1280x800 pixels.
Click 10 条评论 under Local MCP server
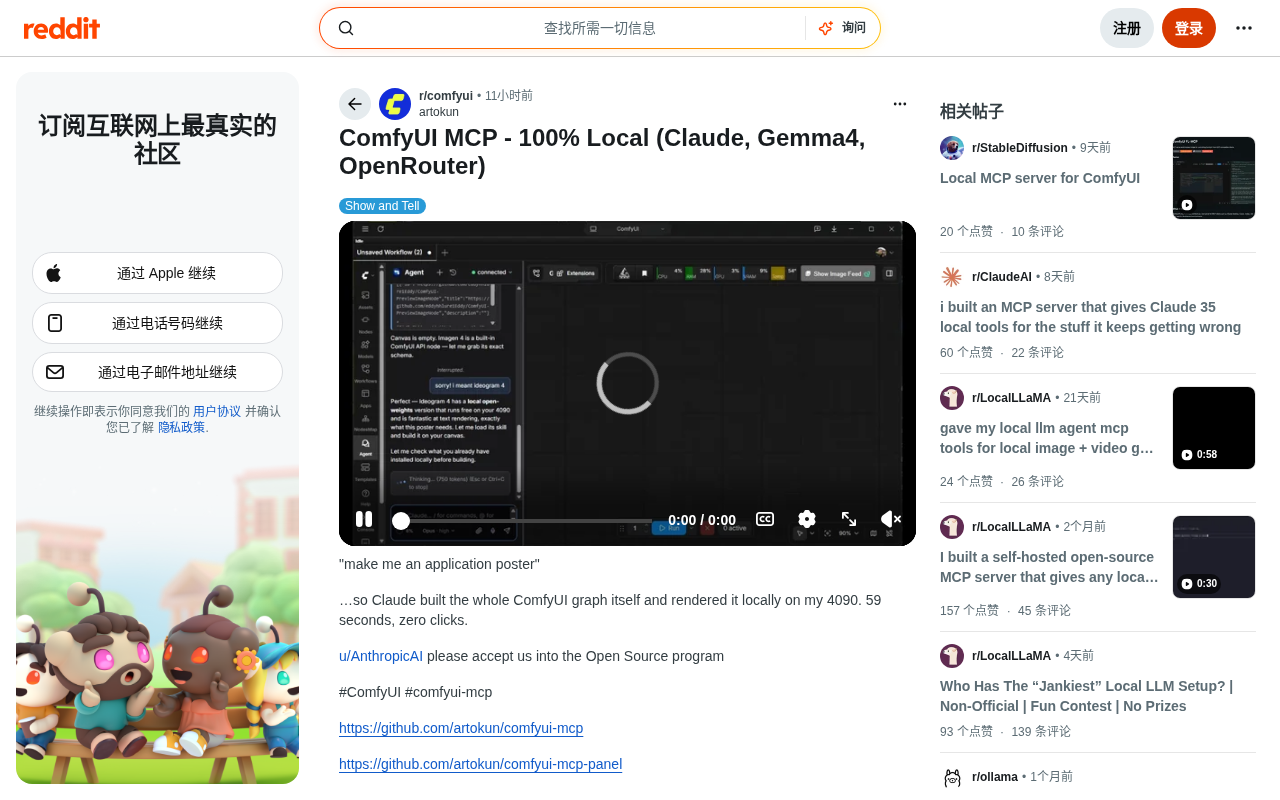pos(1037,231)
